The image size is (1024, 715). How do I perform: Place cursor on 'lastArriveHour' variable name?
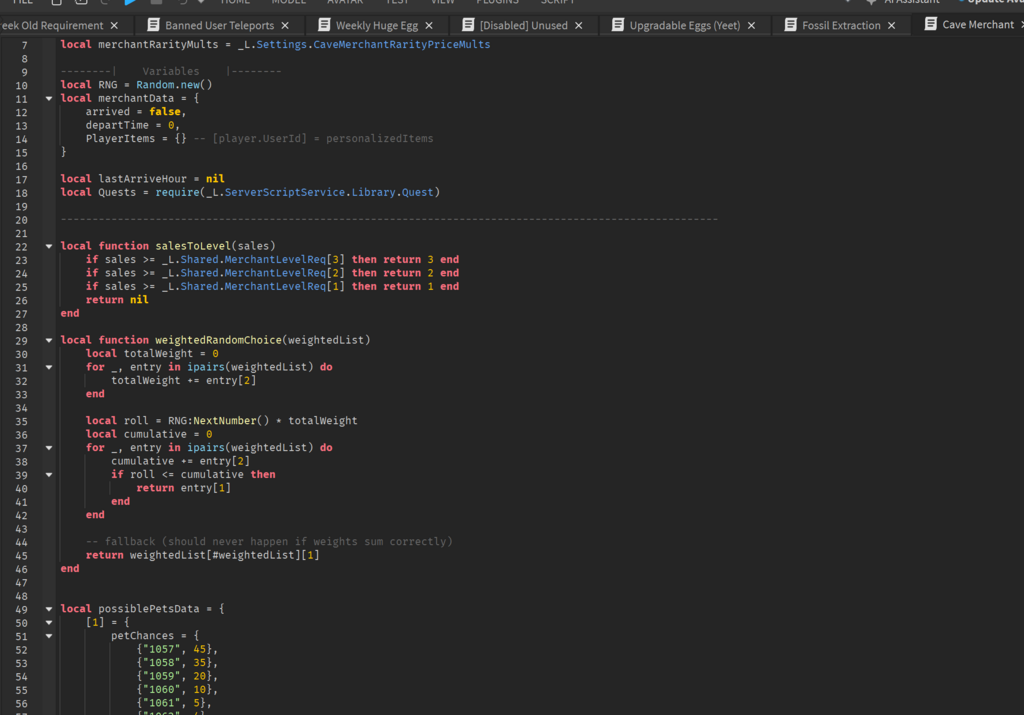click(142, 179)
